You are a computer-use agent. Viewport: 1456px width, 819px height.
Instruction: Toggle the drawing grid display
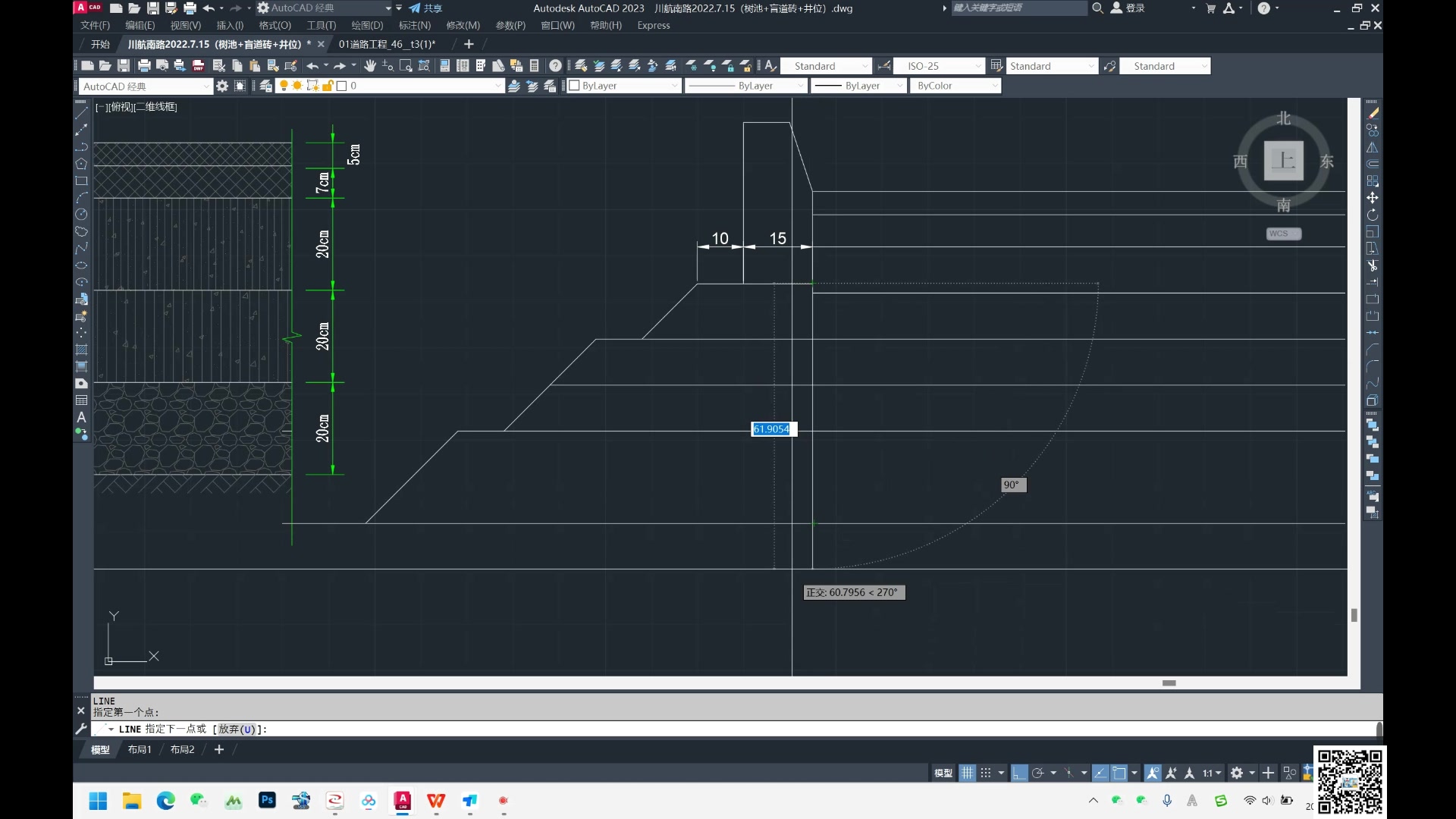(967, 773)
